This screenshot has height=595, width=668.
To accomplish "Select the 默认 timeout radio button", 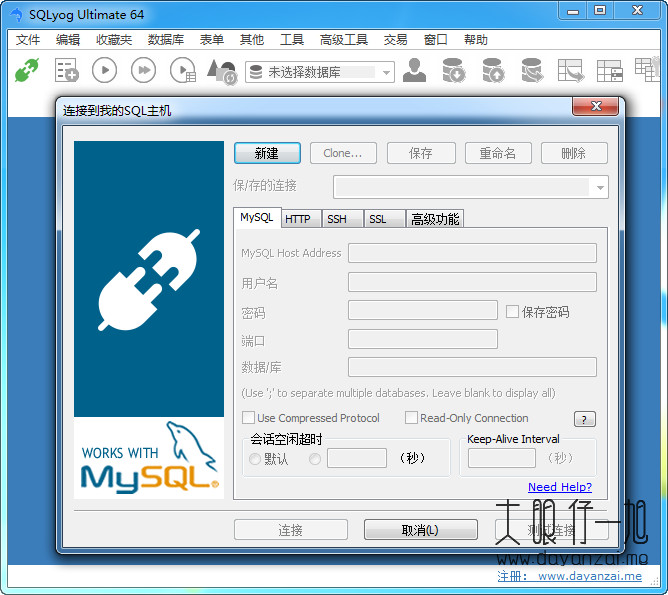I will coord(255,459).
